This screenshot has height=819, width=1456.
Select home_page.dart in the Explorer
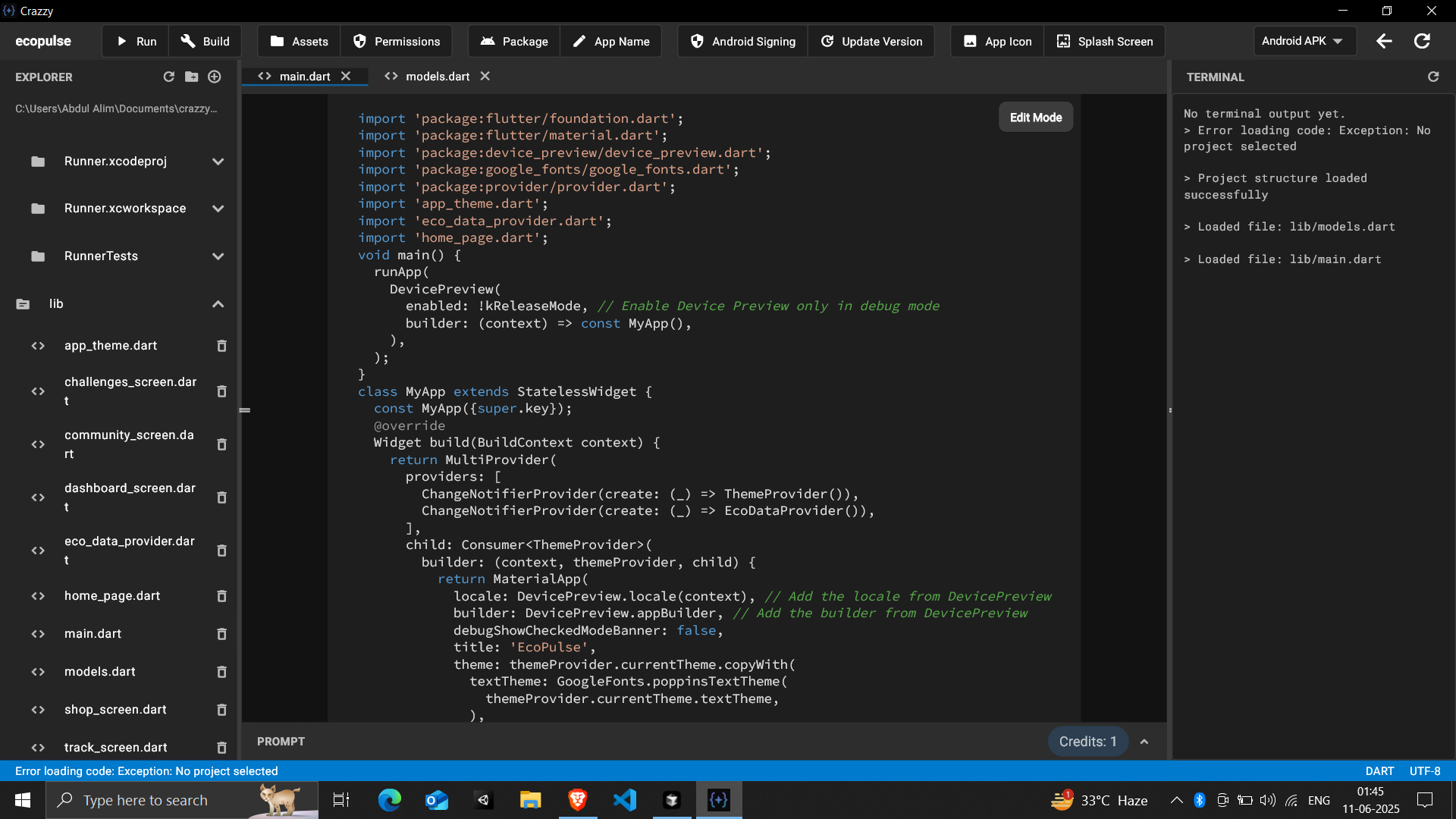(112, 596)
